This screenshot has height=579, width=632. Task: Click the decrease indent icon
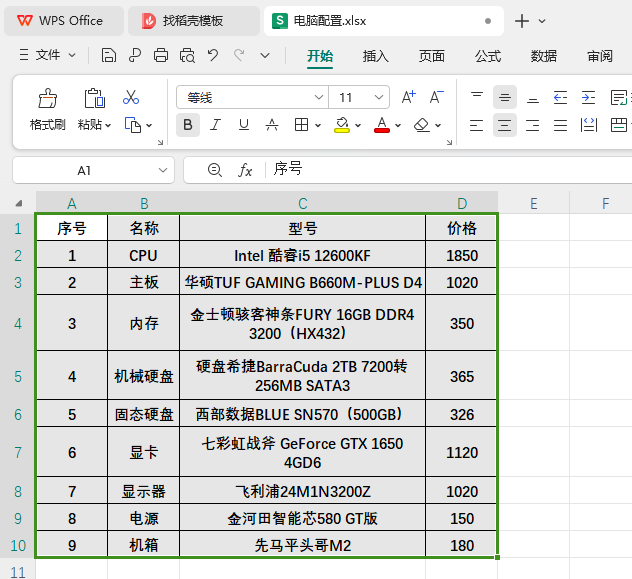(560, 98)
